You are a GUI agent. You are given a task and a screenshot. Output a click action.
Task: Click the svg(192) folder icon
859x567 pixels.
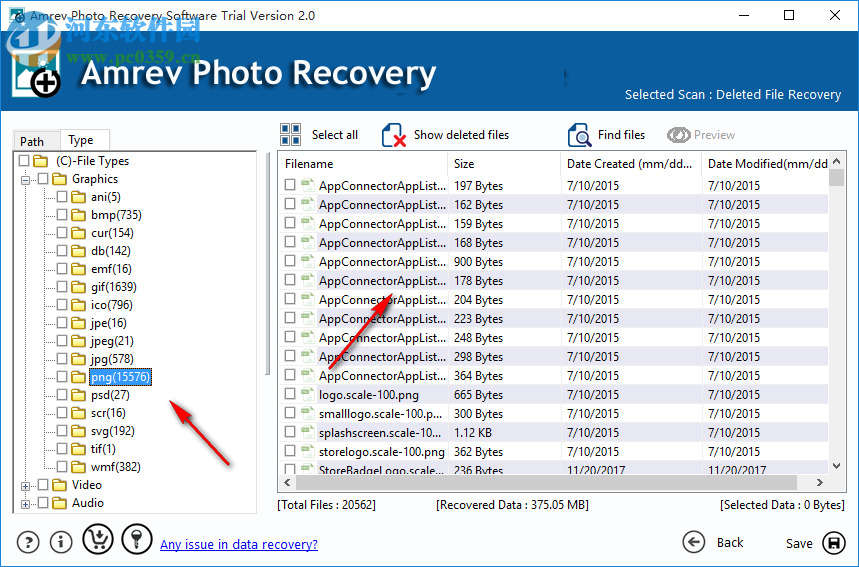tap(79, 431)
